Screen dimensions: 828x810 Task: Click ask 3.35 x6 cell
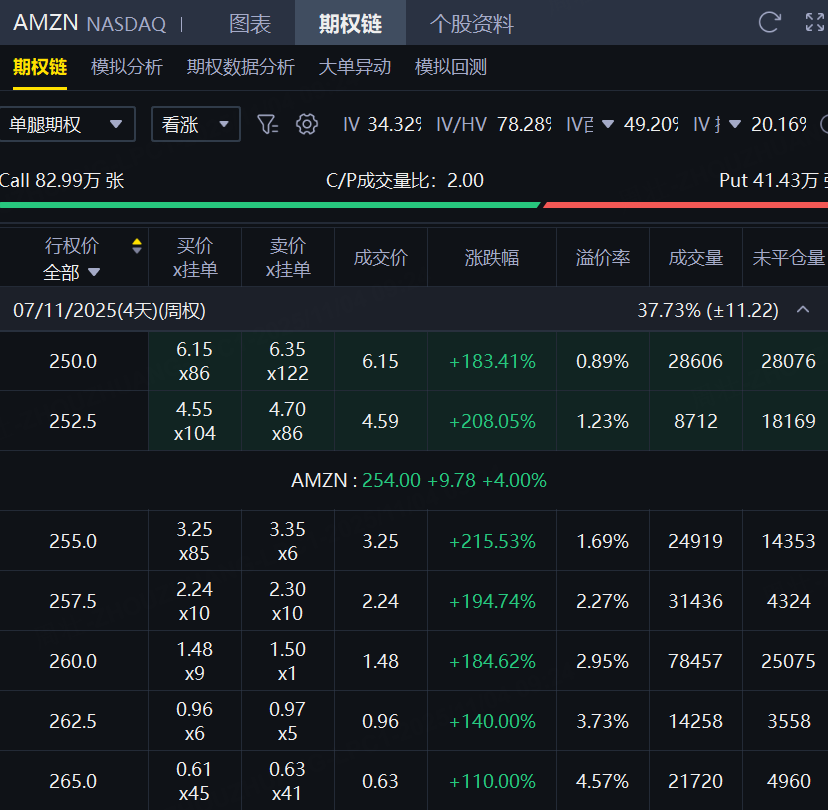(x=288, y=541)
